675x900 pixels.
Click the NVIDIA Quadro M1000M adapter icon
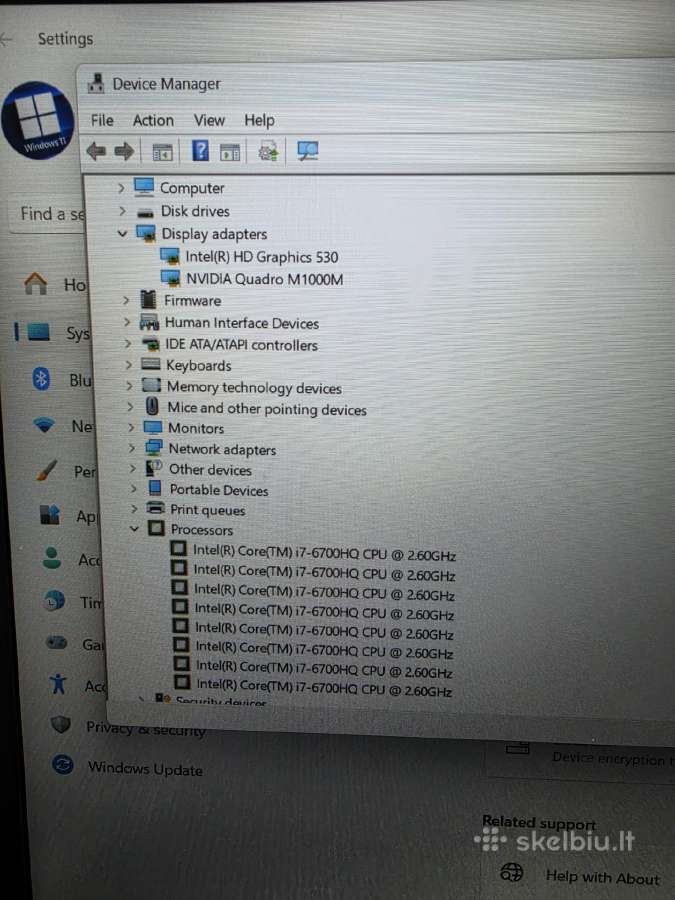[x=171, y=278]
